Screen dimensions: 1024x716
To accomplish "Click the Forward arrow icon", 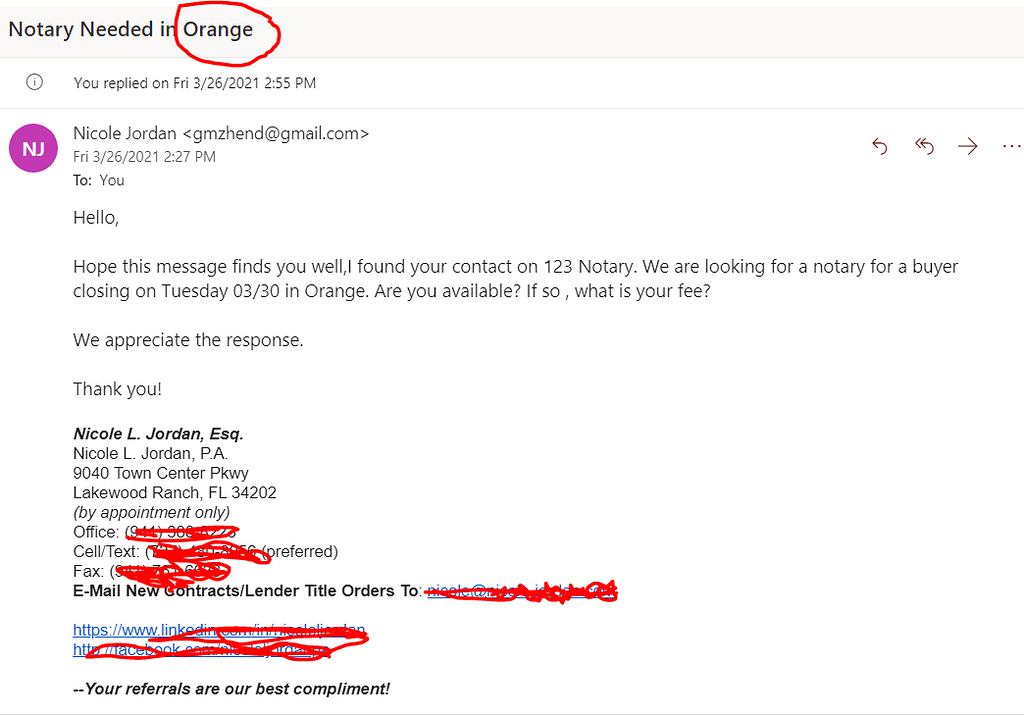I will 967,147.
